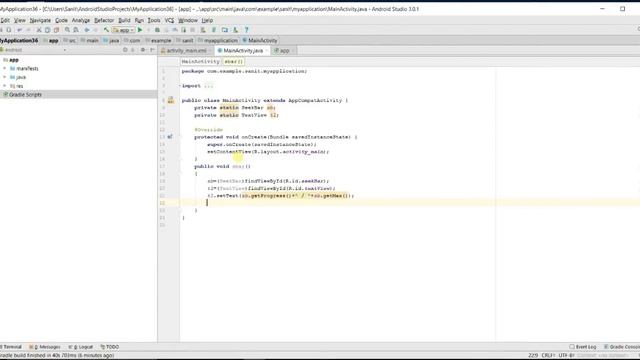Open the AVD Manager icon

click(203, 30)
